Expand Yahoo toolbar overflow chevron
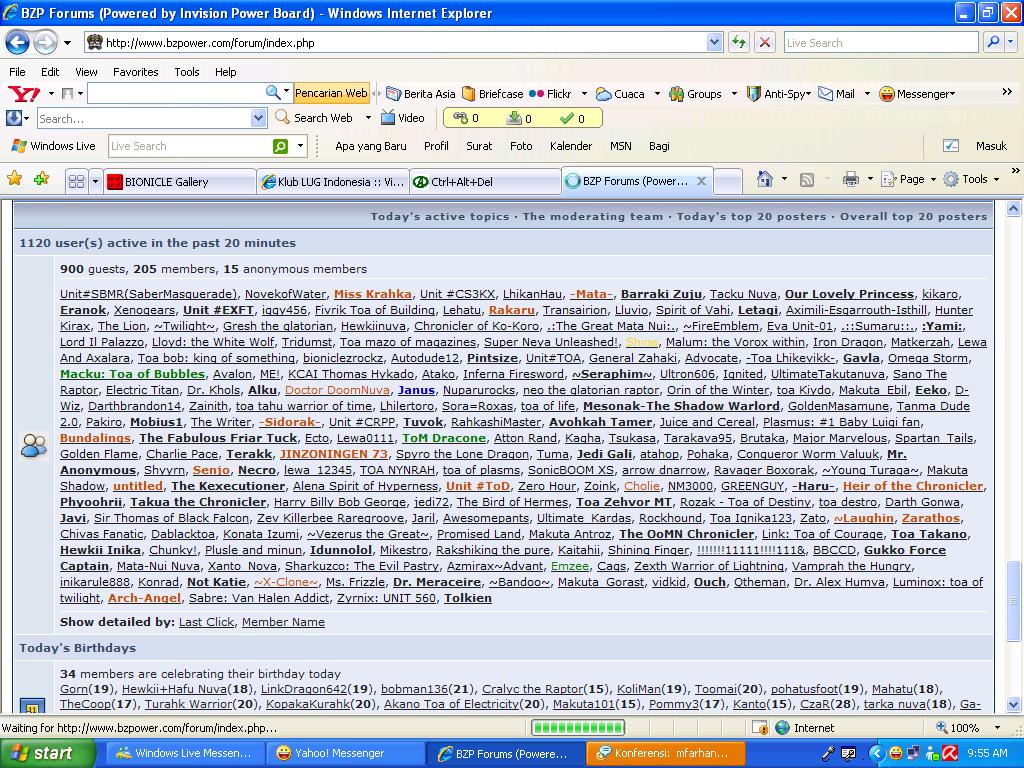Viewport: 1024px width, 768px height. coord(1007,92)
